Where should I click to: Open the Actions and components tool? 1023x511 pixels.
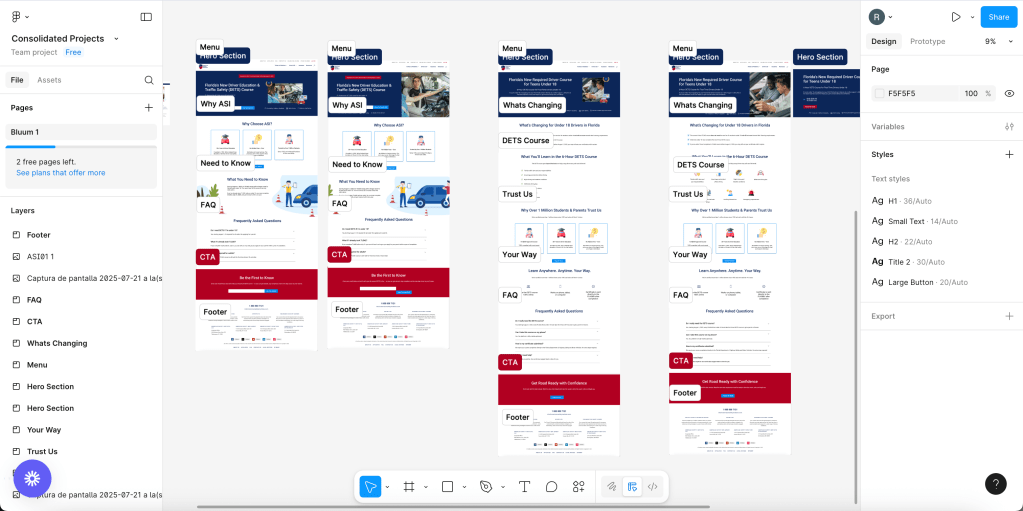578,487
